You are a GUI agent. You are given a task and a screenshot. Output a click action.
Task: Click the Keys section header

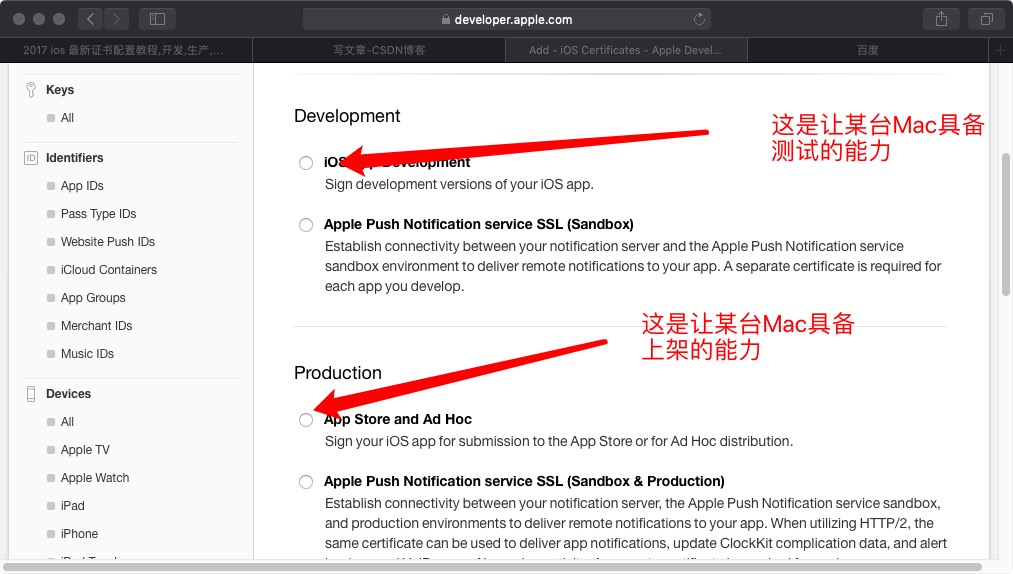click(x=60, y=89)
